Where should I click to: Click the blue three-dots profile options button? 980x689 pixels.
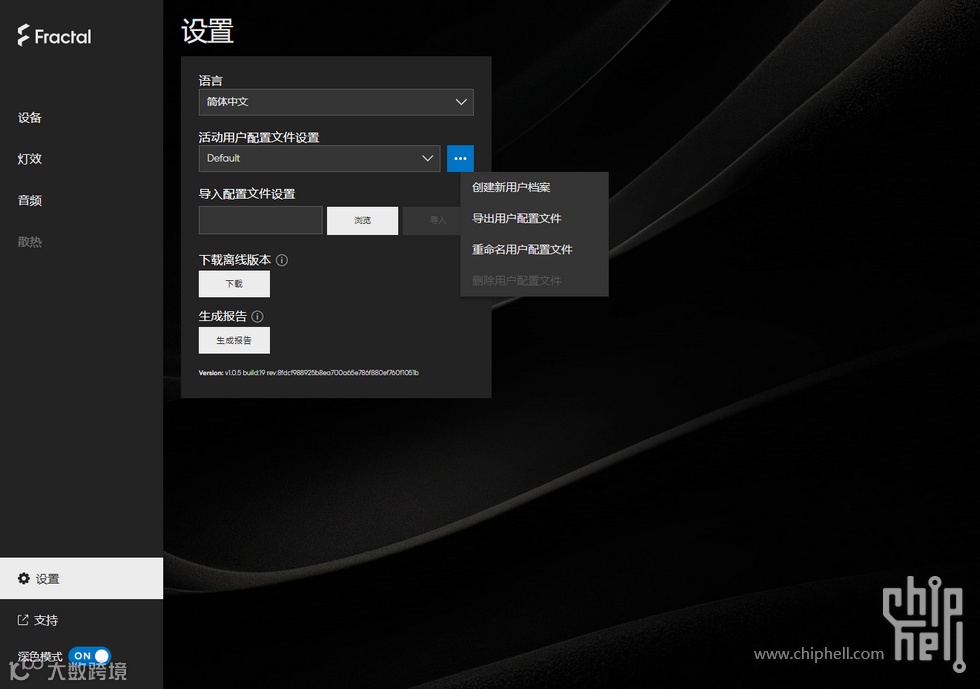[x=460, y=158]
